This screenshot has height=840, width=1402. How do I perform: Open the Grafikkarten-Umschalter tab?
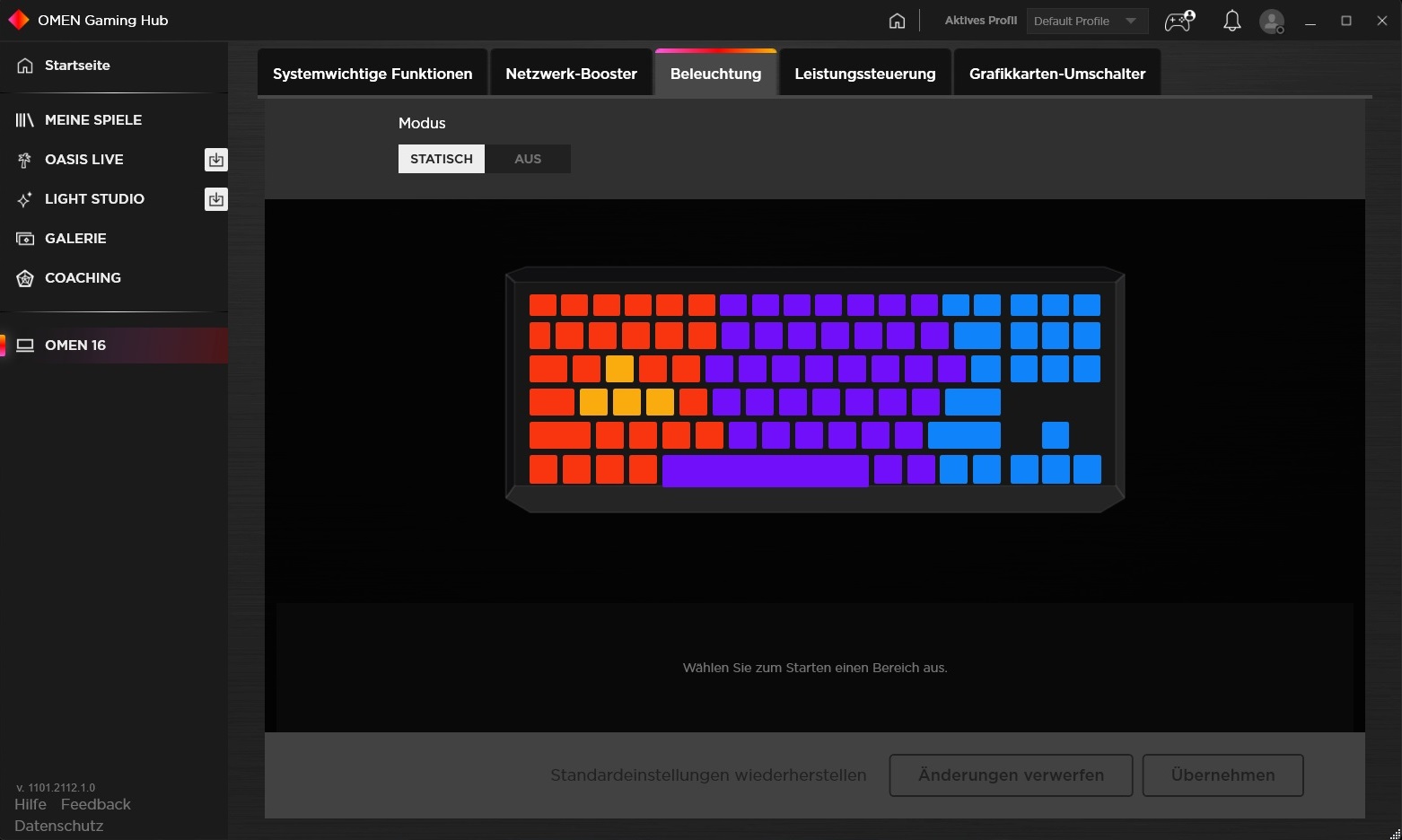(1057, 74)
